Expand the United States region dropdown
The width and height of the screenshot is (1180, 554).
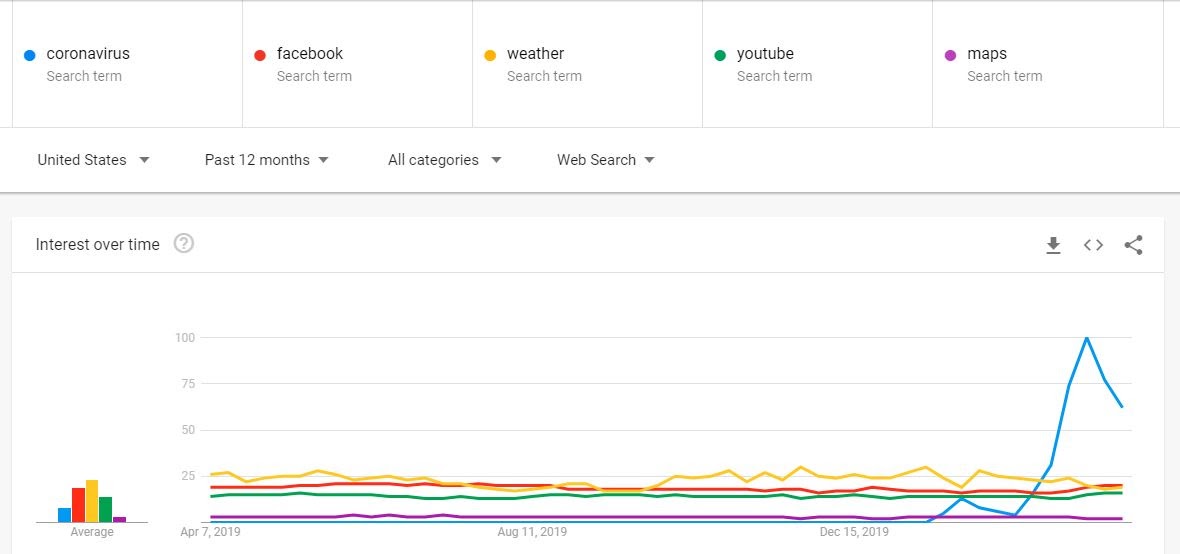pyautogui.click(x=94, y=160)
